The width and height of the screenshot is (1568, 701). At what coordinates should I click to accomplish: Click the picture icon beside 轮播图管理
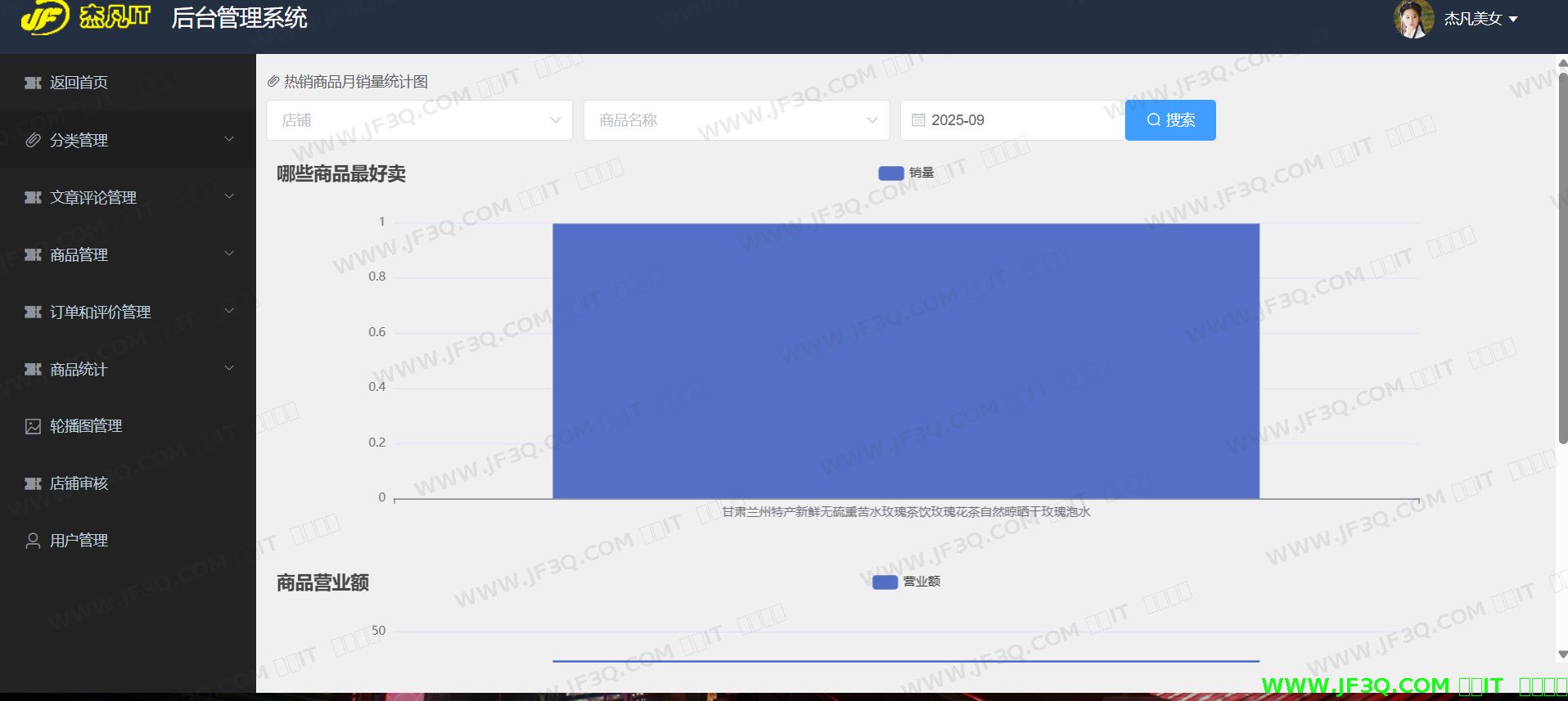coord(33,426)
